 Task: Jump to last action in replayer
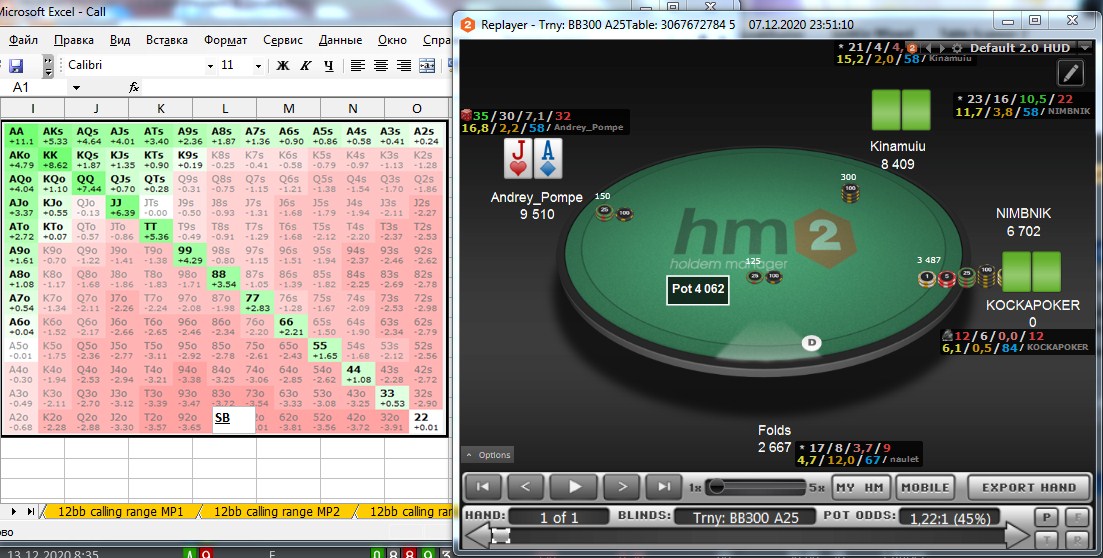point(664,486)
